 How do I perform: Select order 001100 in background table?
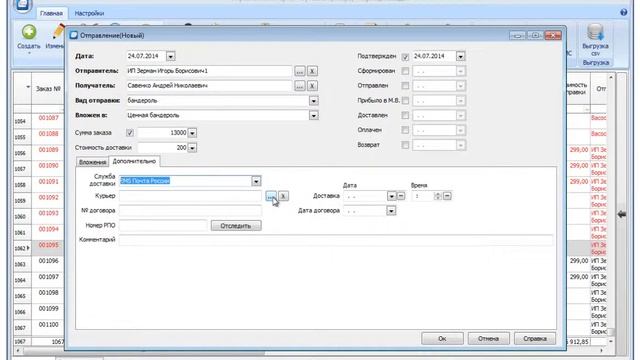(49, 324)
